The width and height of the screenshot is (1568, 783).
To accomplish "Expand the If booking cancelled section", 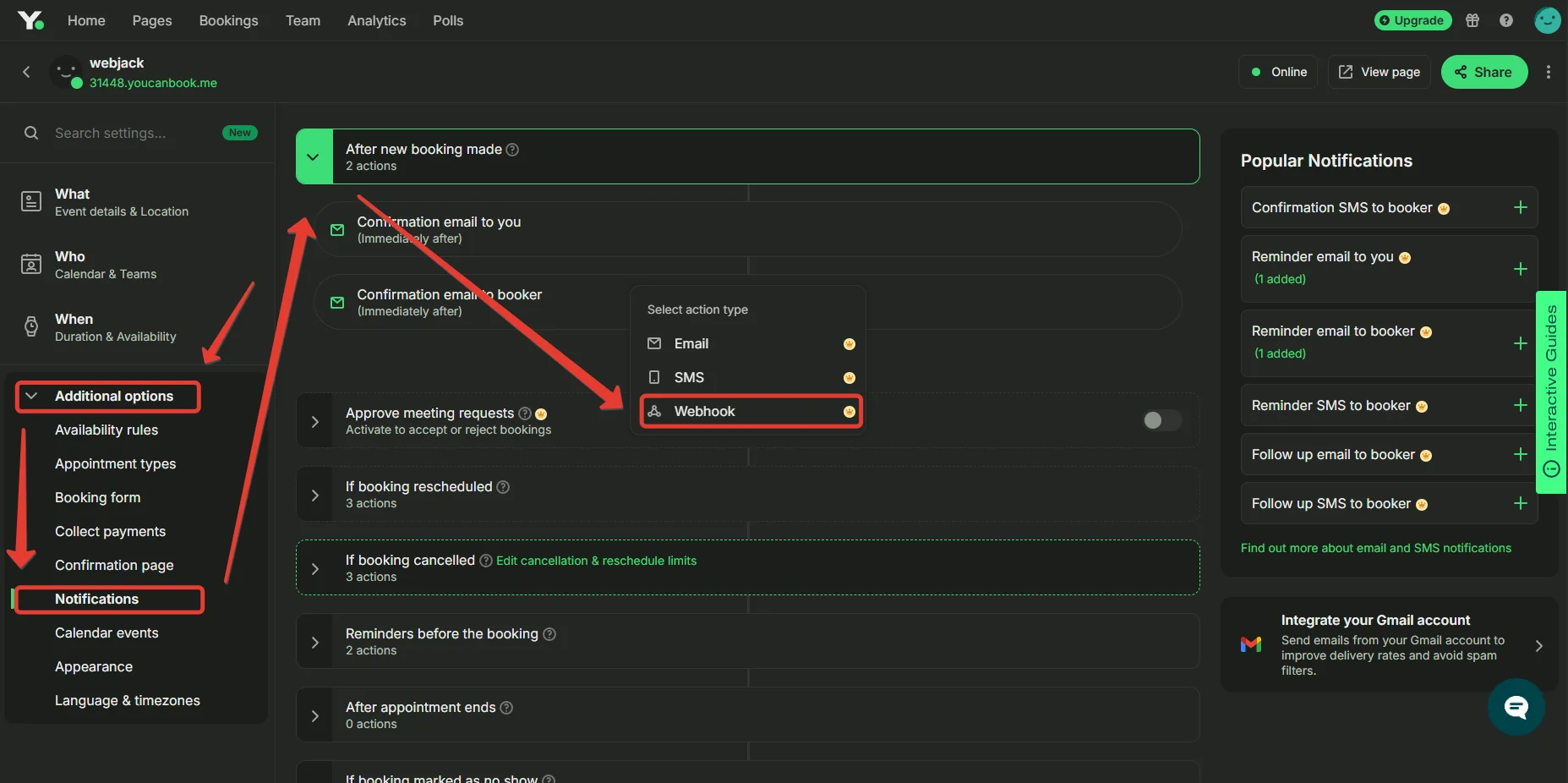I will pyautogui.click(x=314, y=568).
